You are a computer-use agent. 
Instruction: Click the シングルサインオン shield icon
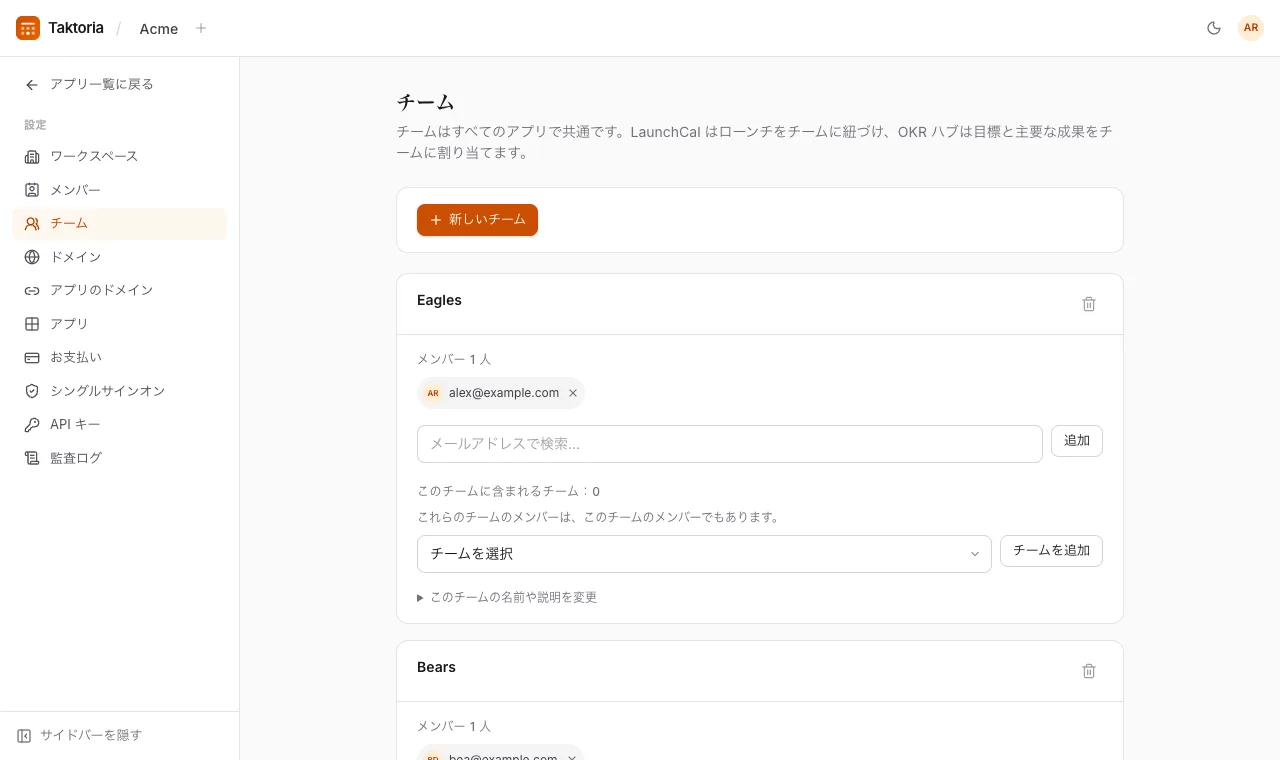click(x=32, y=391)
